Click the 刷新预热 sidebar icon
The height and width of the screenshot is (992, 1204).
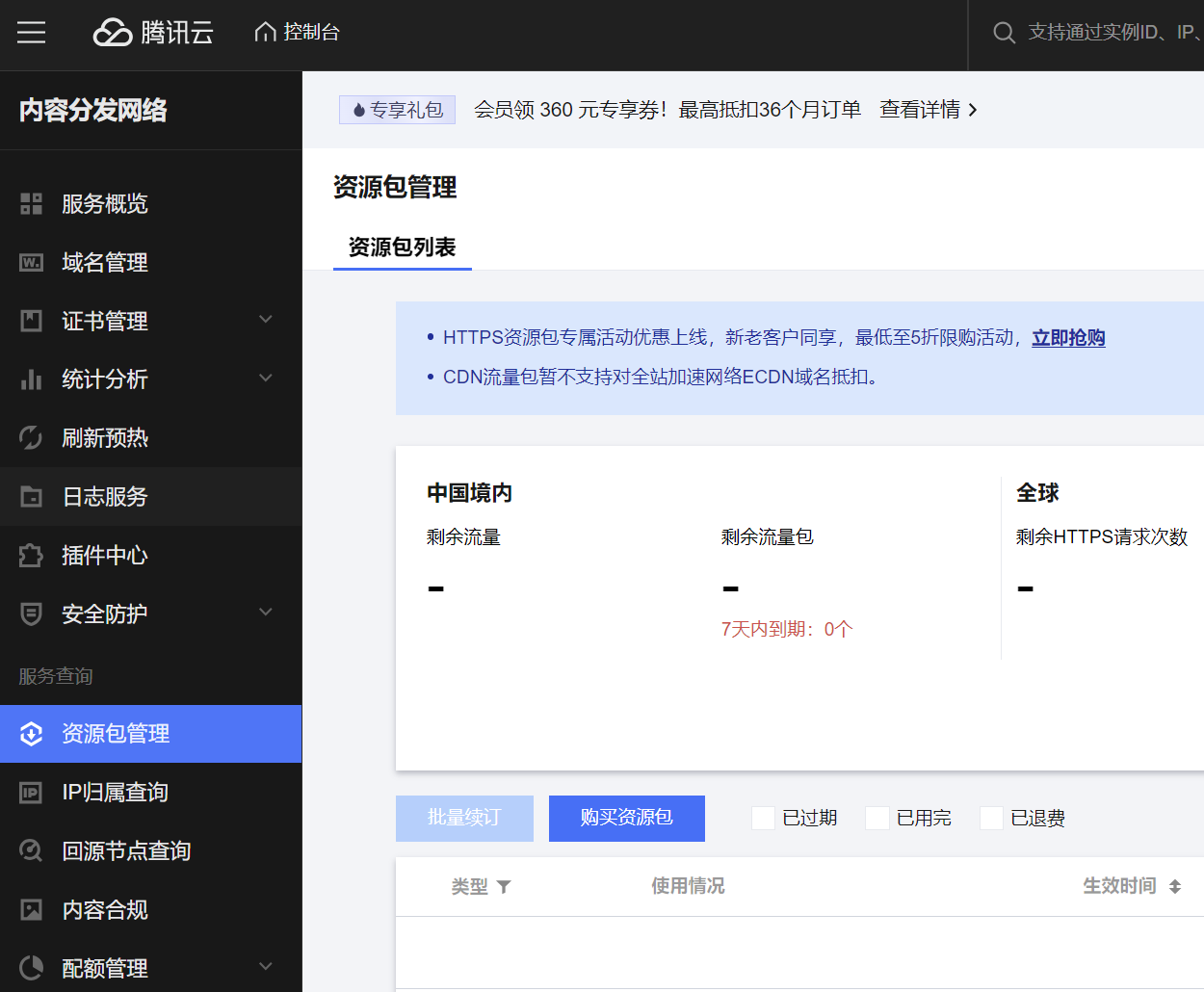click(x=32, y=437)
